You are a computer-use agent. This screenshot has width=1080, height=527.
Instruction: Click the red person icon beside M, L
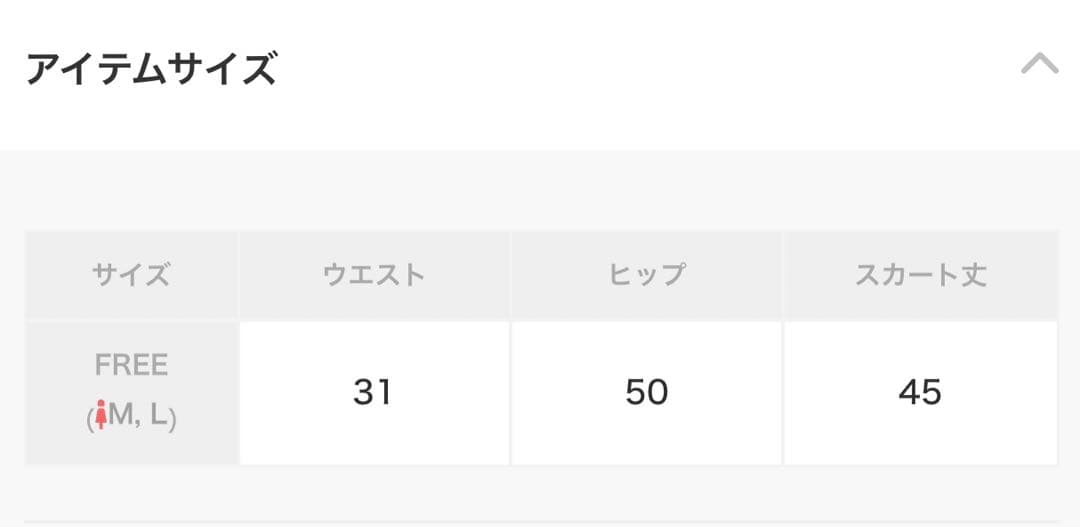click(x=100, y=417)
